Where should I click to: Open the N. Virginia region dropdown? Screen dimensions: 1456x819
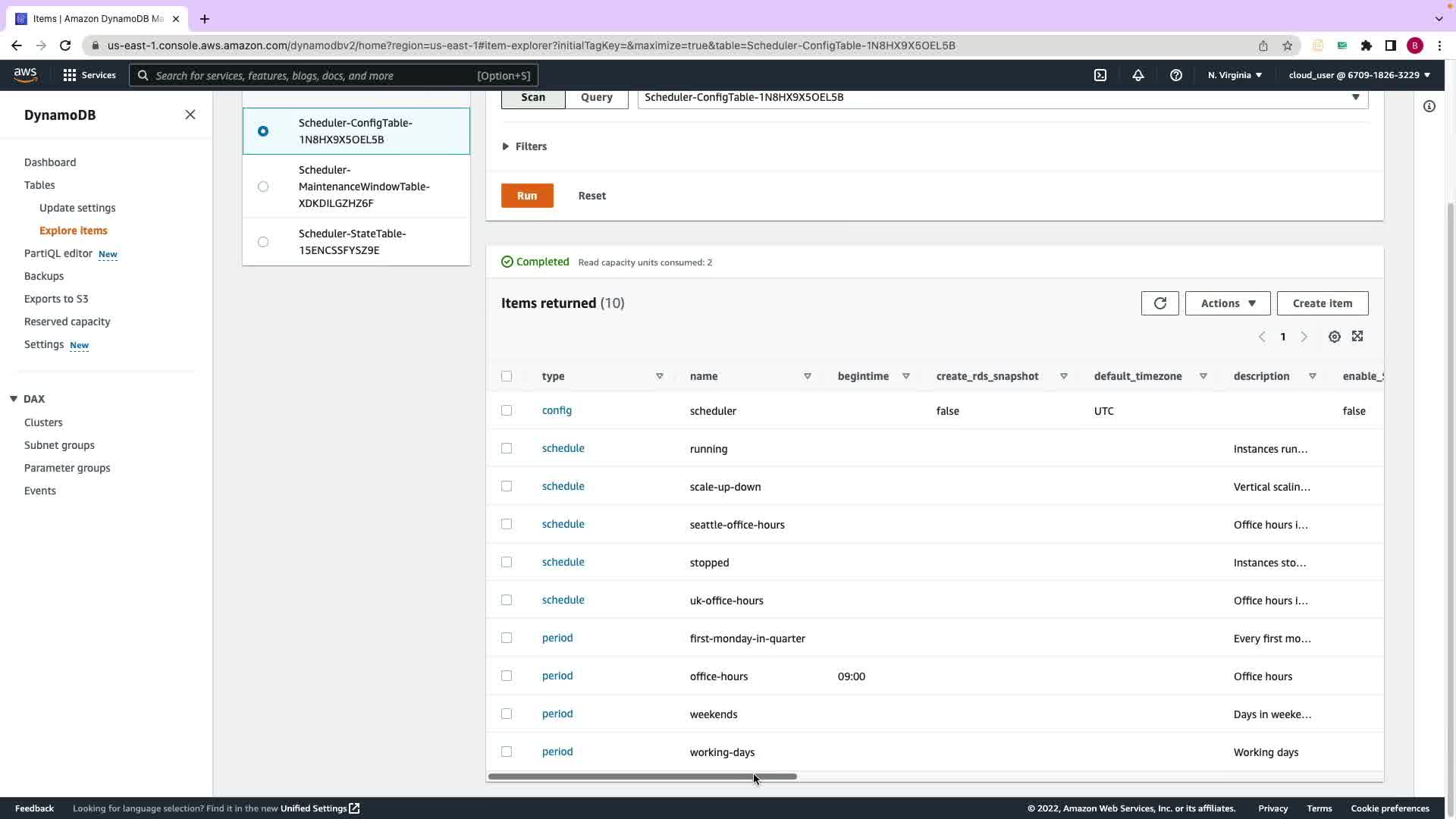(x=1235, y=75)
